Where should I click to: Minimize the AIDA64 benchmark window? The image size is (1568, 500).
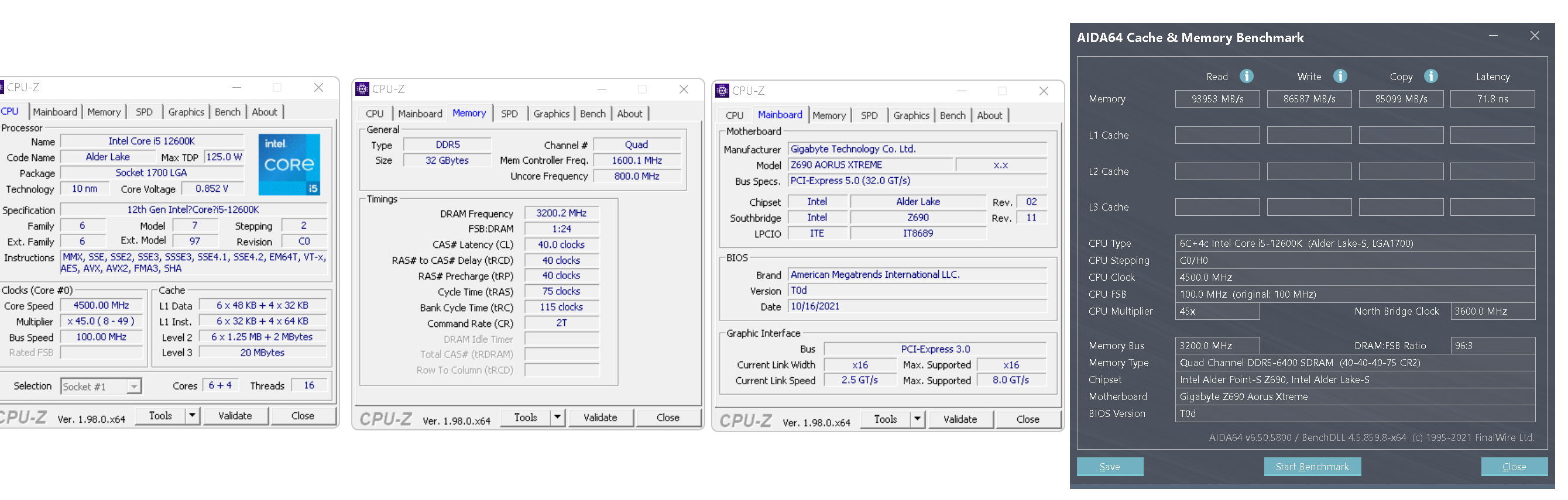click(1493, 36)
